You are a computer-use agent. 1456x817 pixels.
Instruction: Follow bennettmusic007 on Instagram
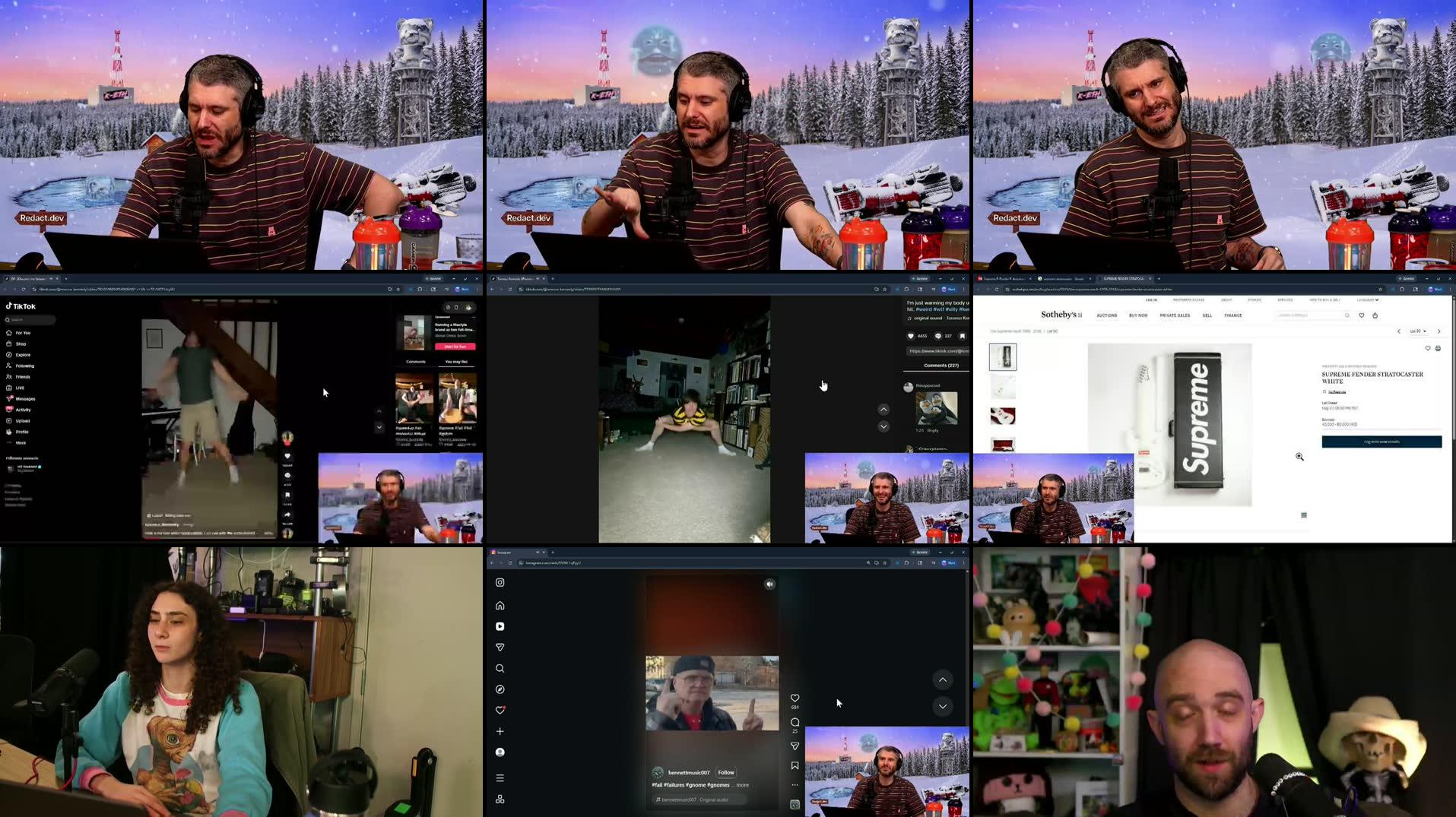(725, 772)
